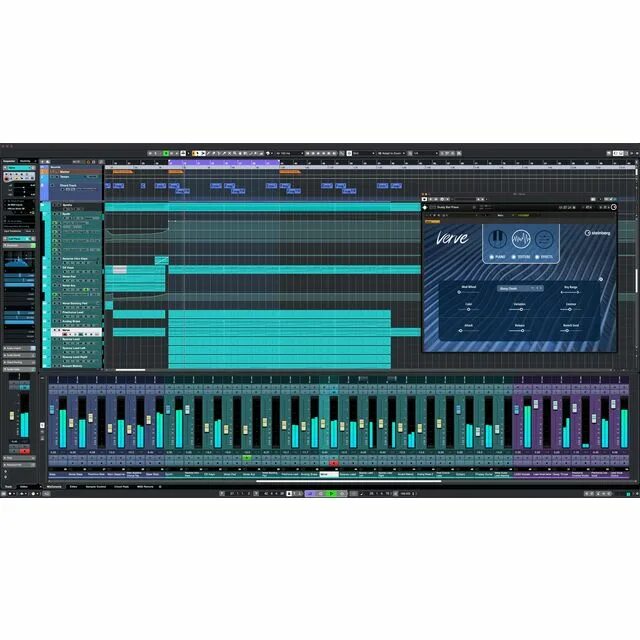This screenshot has height=640, width=640.
Task: Click the Key Range slider in Verve
Action: pyautogui.click(x=570, y=292)
